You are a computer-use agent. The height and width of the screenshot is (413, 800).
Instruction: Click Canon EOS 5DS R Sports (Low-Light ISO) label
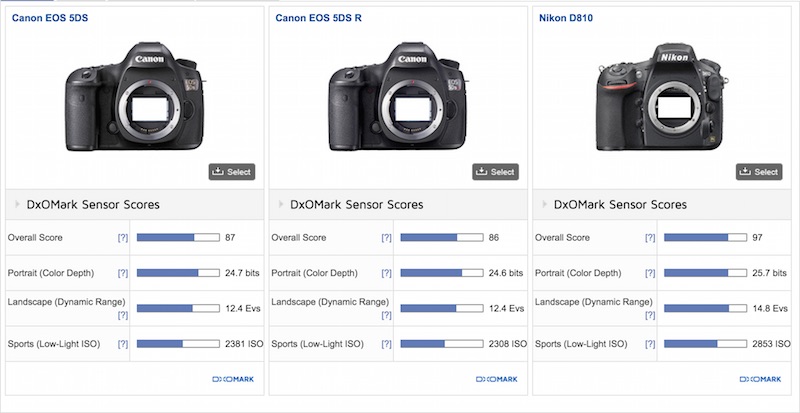pos(317,344)
